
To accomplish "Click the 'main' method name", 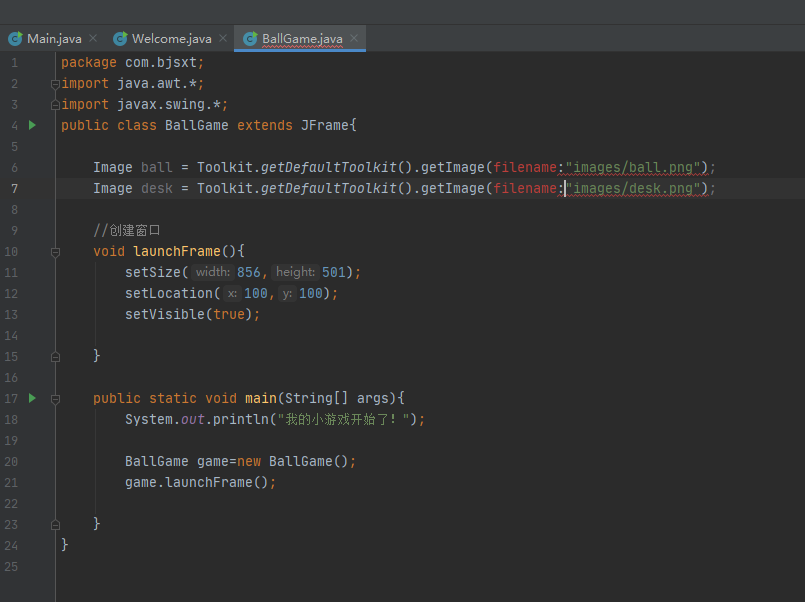I will pyautogui.click(x=261, y=399).
